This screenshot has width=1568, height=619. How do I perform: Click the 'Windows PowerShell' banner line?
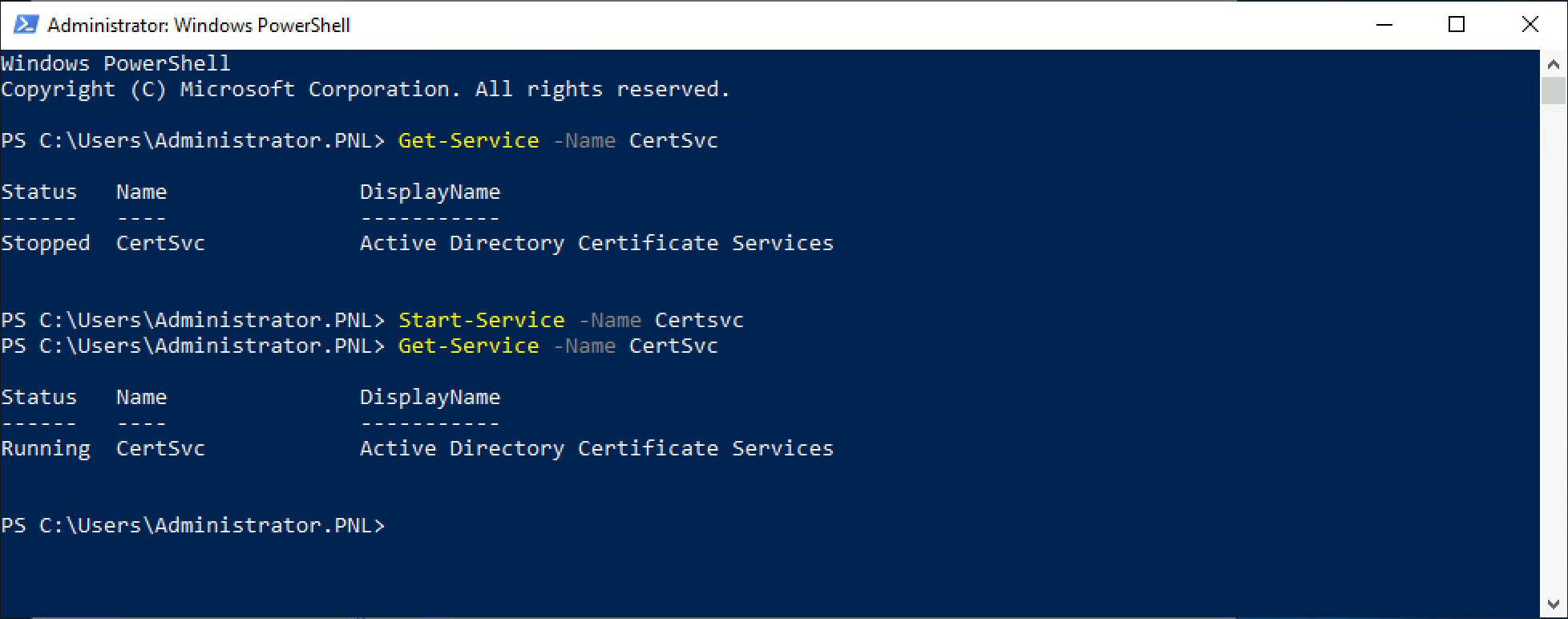[x=116, y=63]
